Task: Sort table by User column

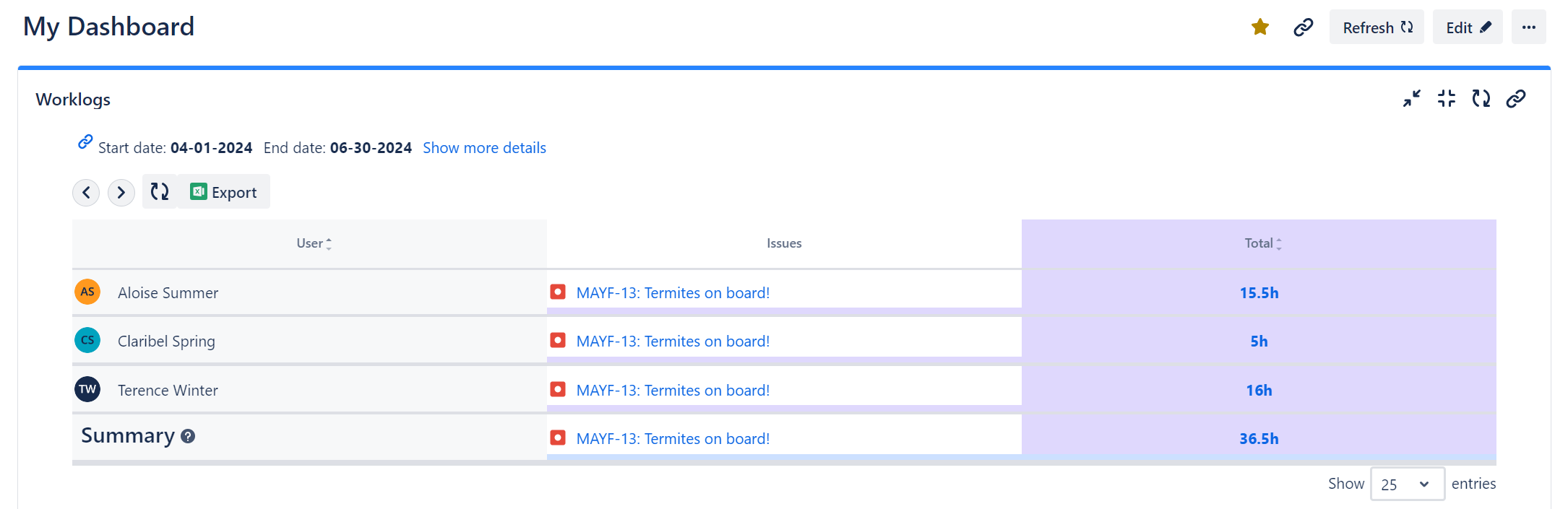Action: (x=314, y=243)
